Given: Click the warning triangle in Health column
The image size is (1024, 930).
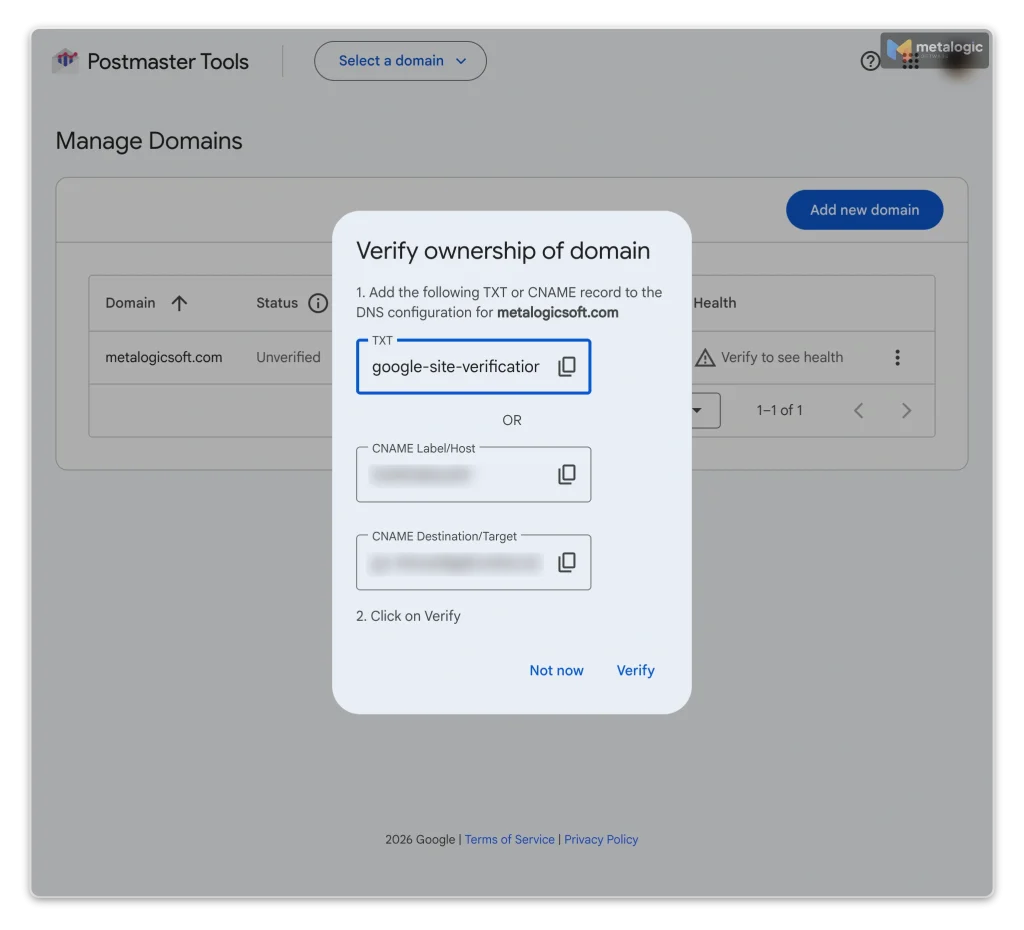Looking at the screenshot, I should 705,357.
